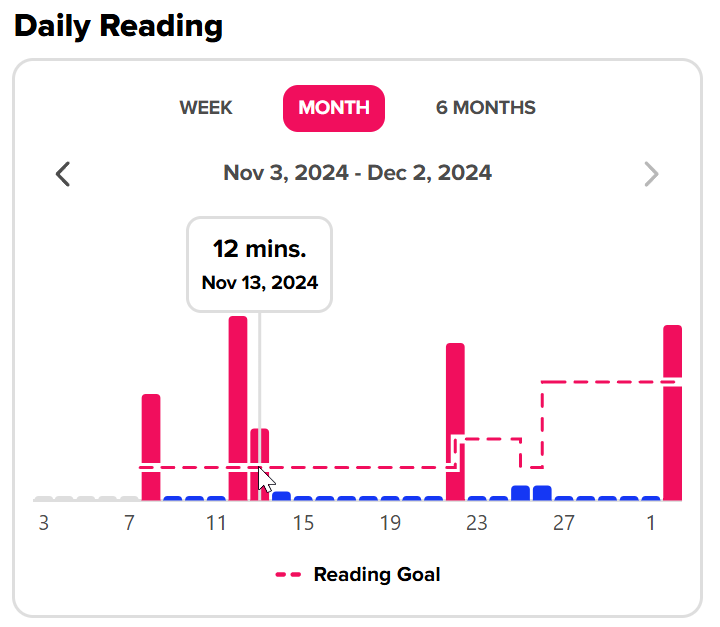The width and height of the screenshot is (720, 627).
Task: Click the date range Nov 3 - Dec 2 label
Action: click(x=357, y=173)
